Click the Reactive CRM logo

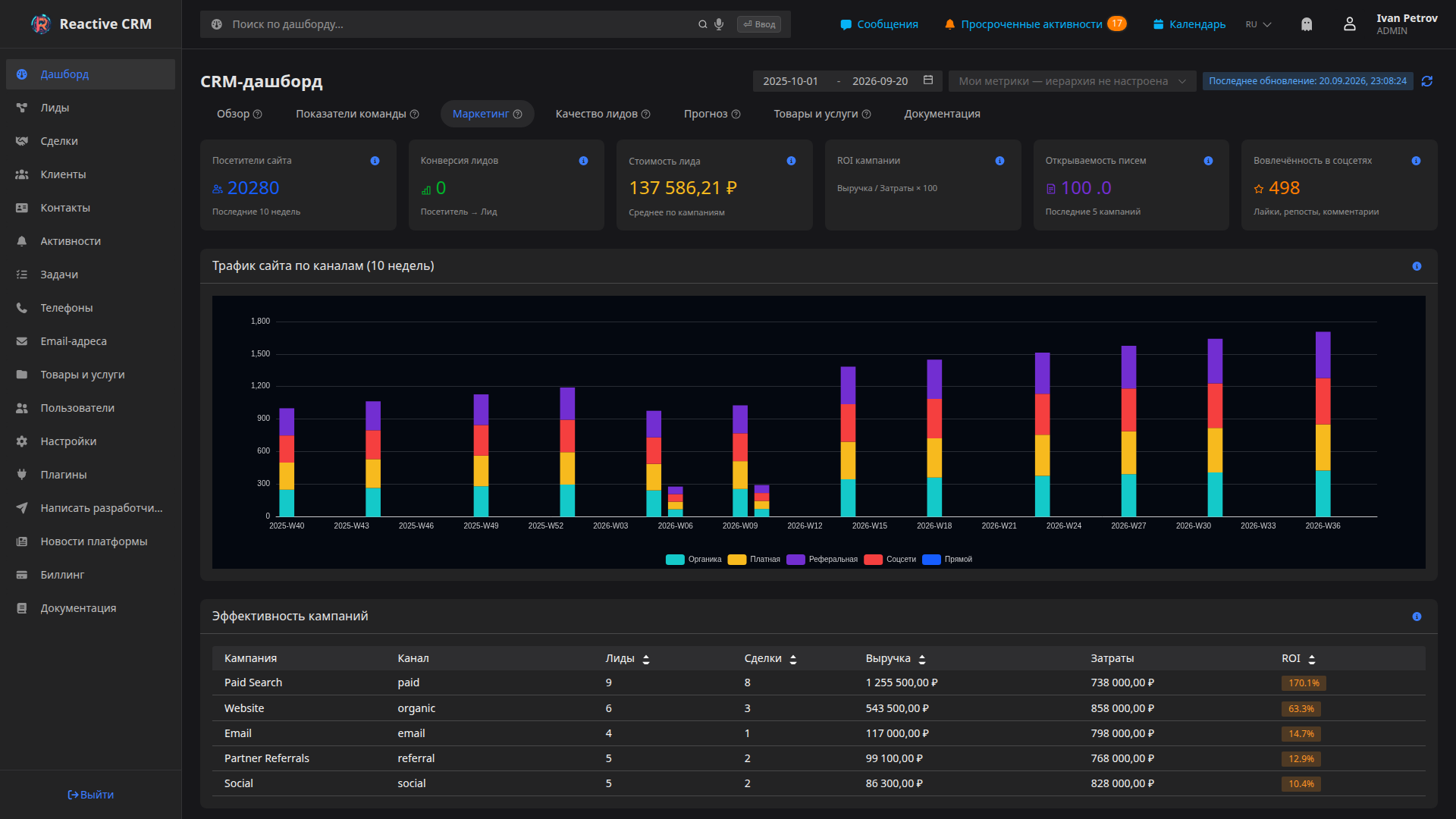[x=41, y=24]
